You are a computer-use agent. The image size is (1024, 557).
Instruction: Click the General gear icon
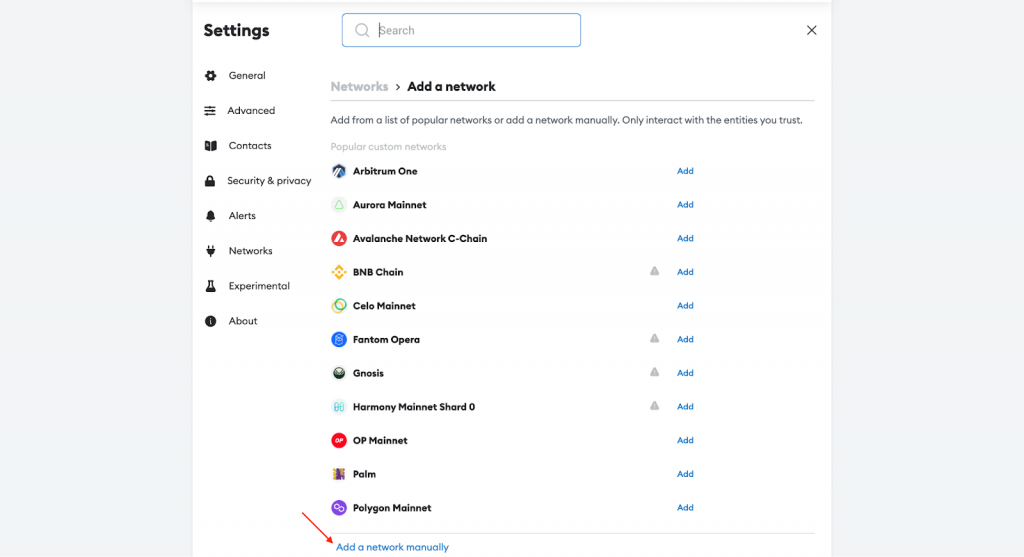pos(210,76)
